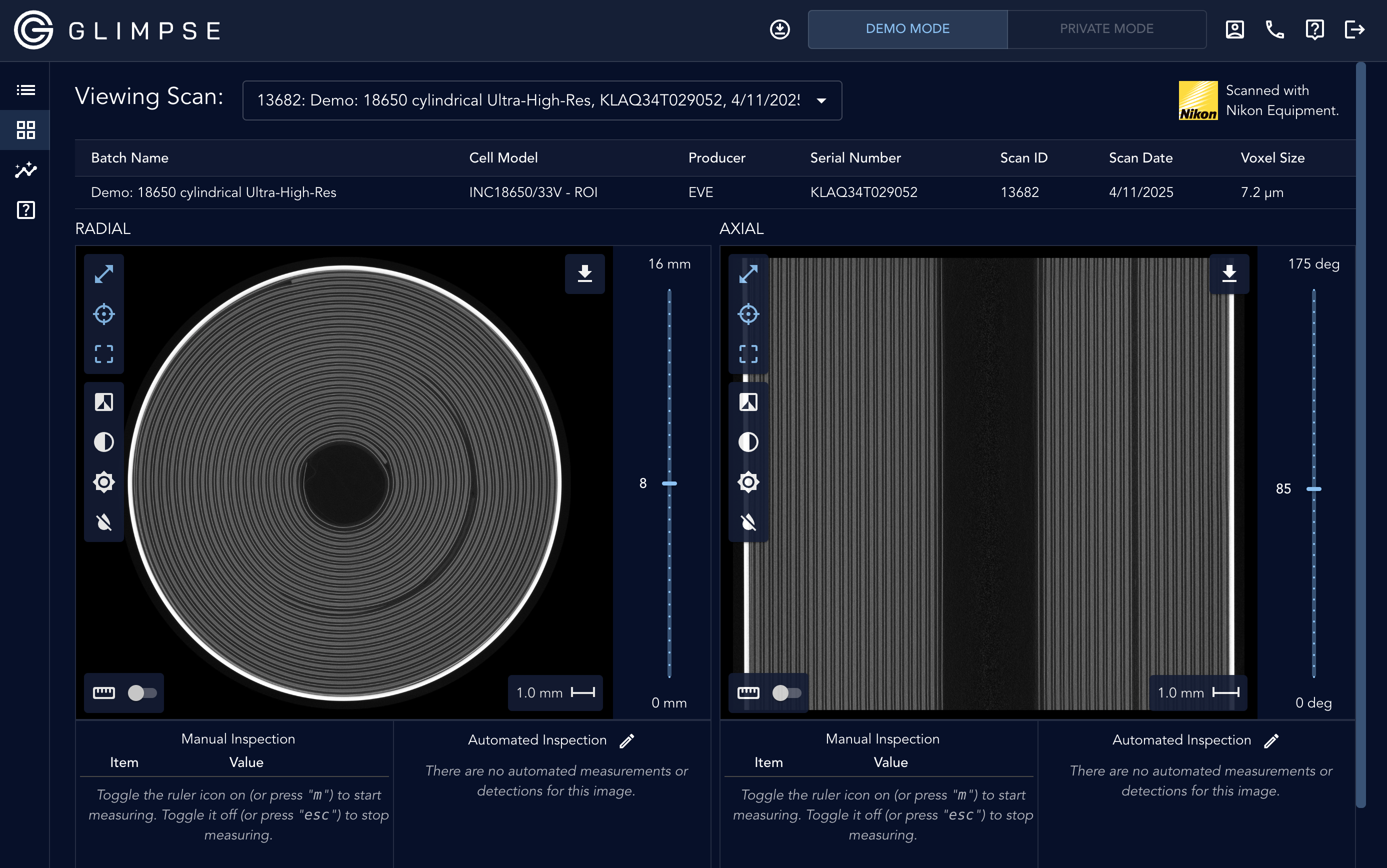Click the log out icon
Image resolution: width=1387 pixels, height=868 pixels.
pos(1354,29)
